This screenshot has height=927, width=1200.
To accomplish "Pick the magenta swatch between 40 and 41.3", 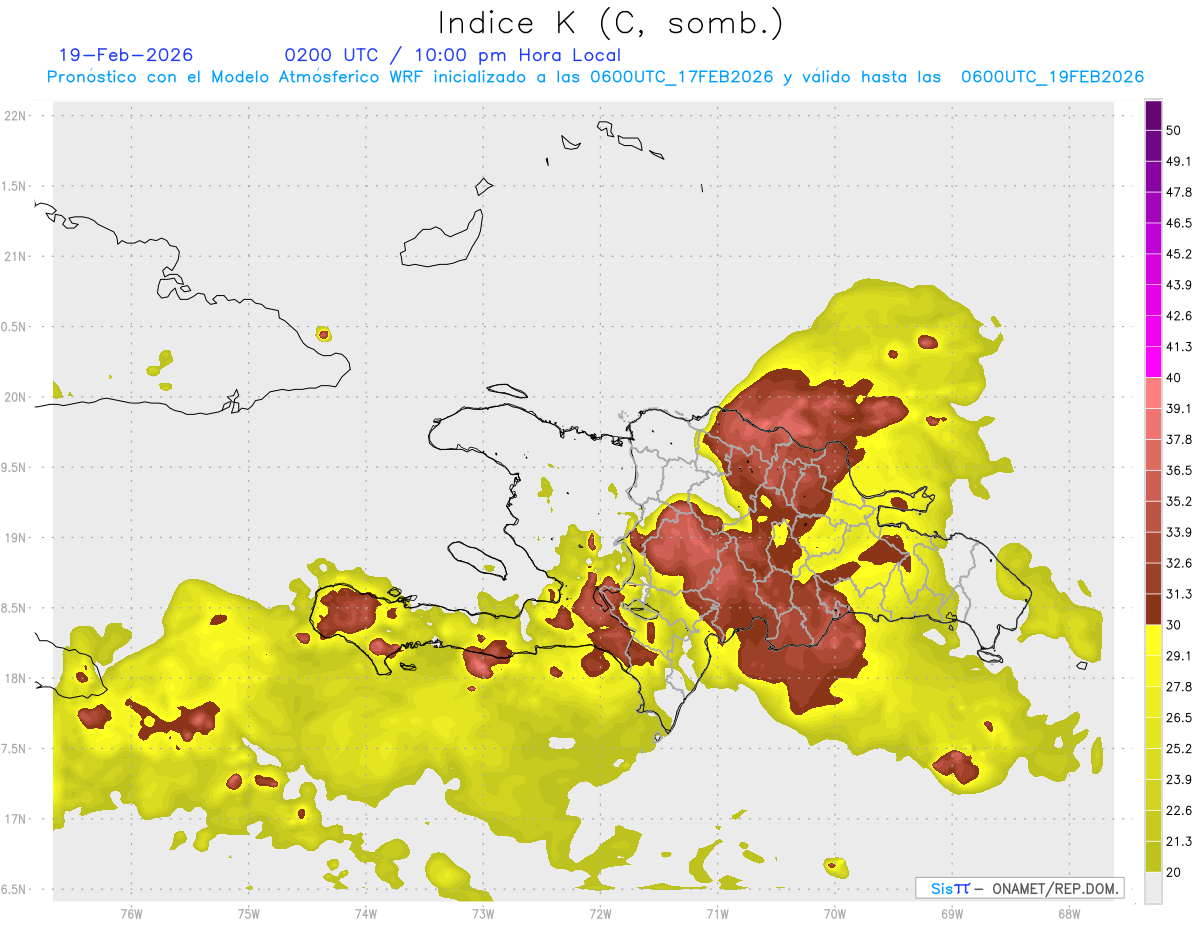I will (1153, 363).
